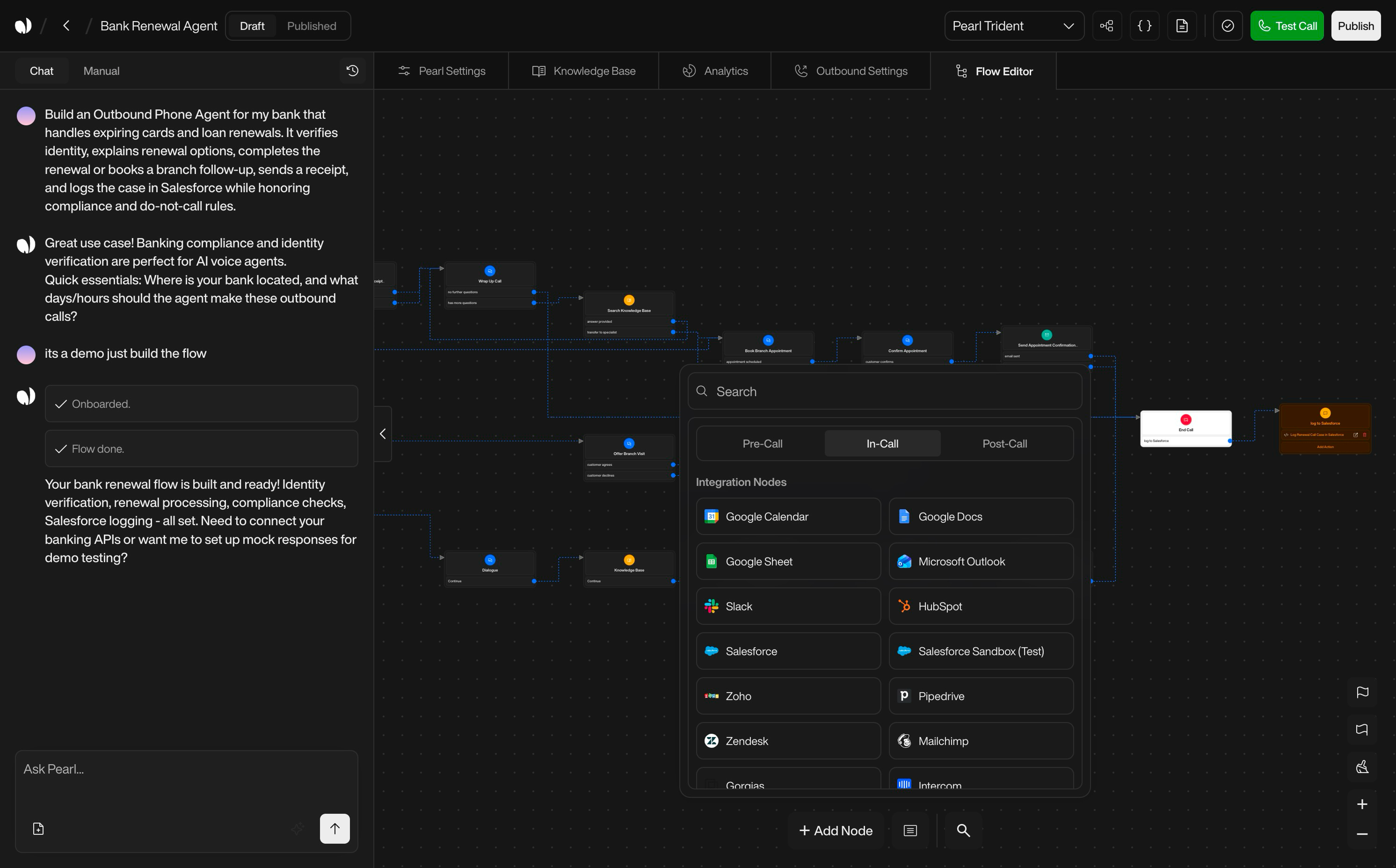The height and width of the screenshot is (868, 1396).
Task: Click the checkmark validation icon
Action: pyautogui.click(x=1227, y=26)
